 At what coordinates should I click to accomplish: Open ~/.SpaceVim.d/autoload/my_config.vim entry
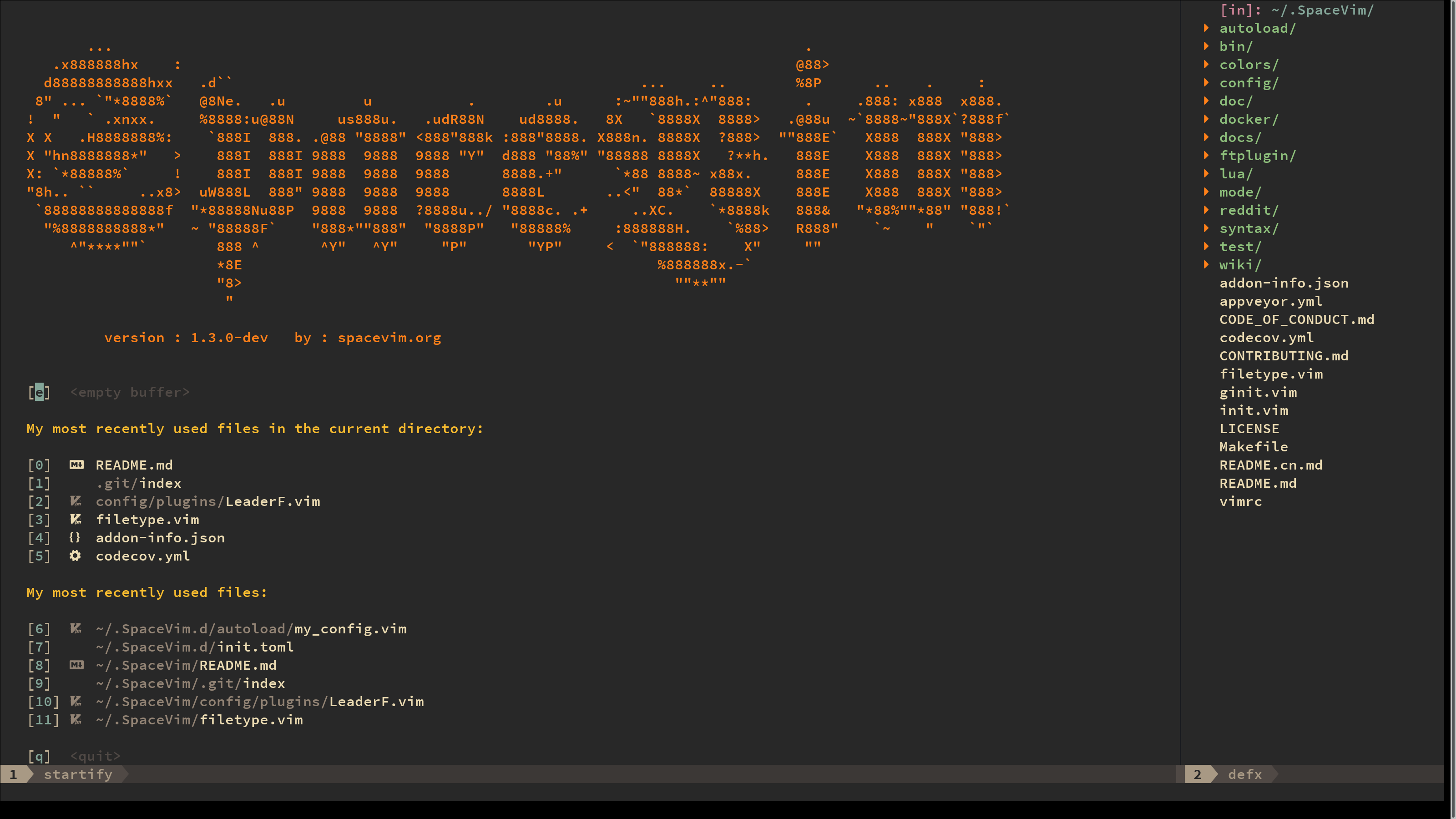pos(251,628)
